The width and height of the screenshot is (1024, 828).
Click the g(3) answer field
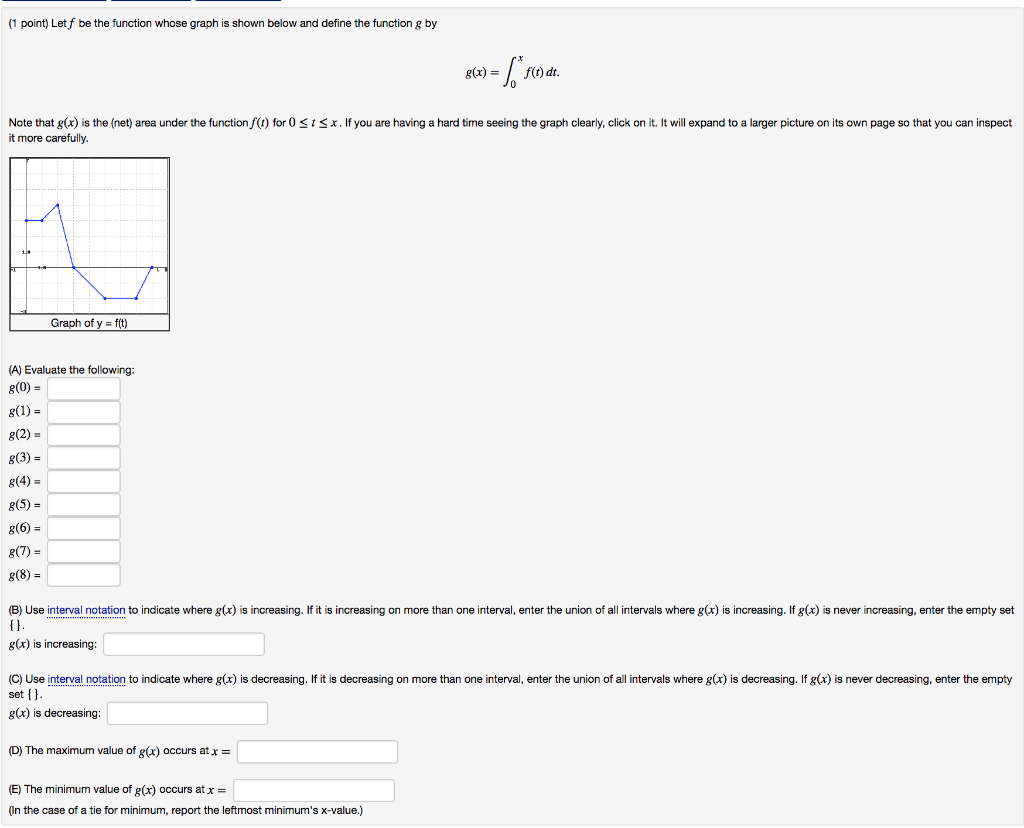tap(84, 457)
